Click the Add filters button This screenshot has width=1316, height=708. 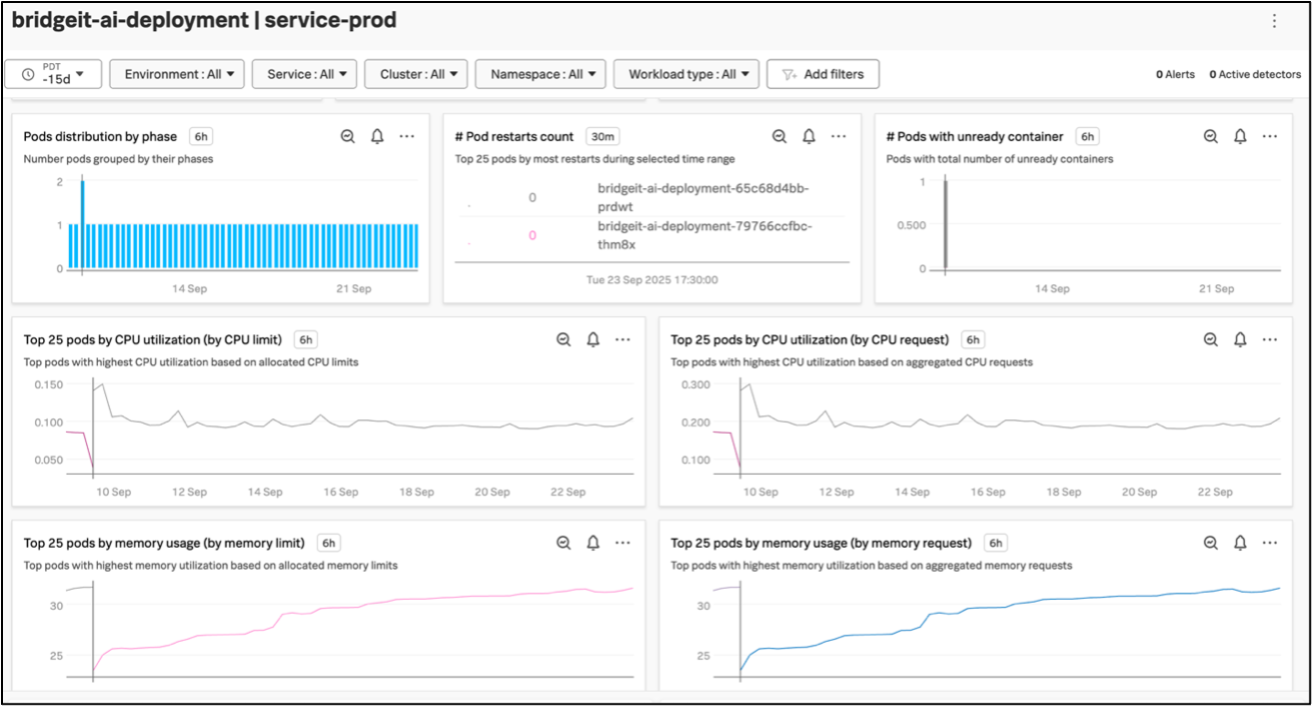(822, 74)
